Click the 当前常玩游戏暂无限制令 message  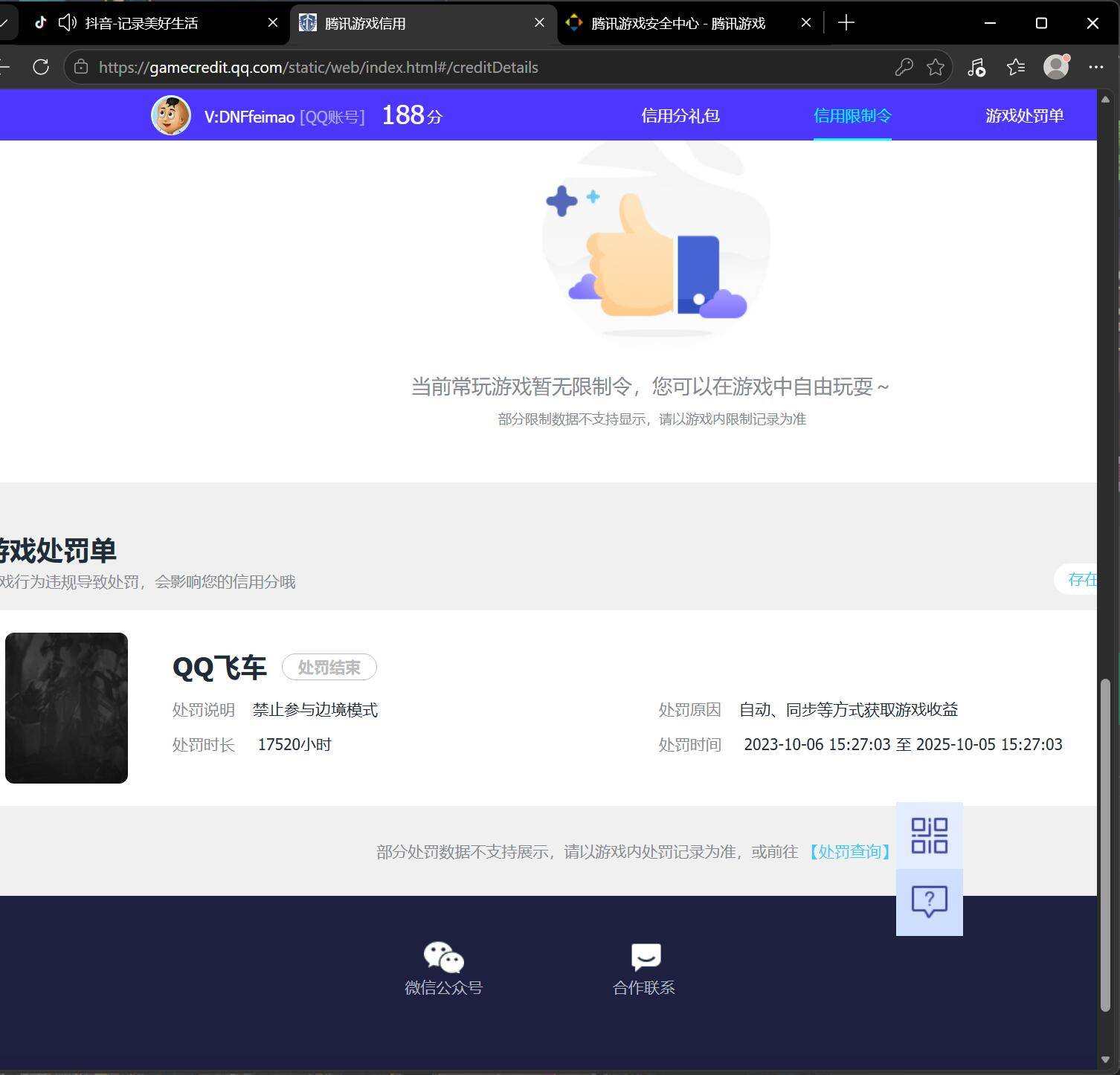(651, 387)
